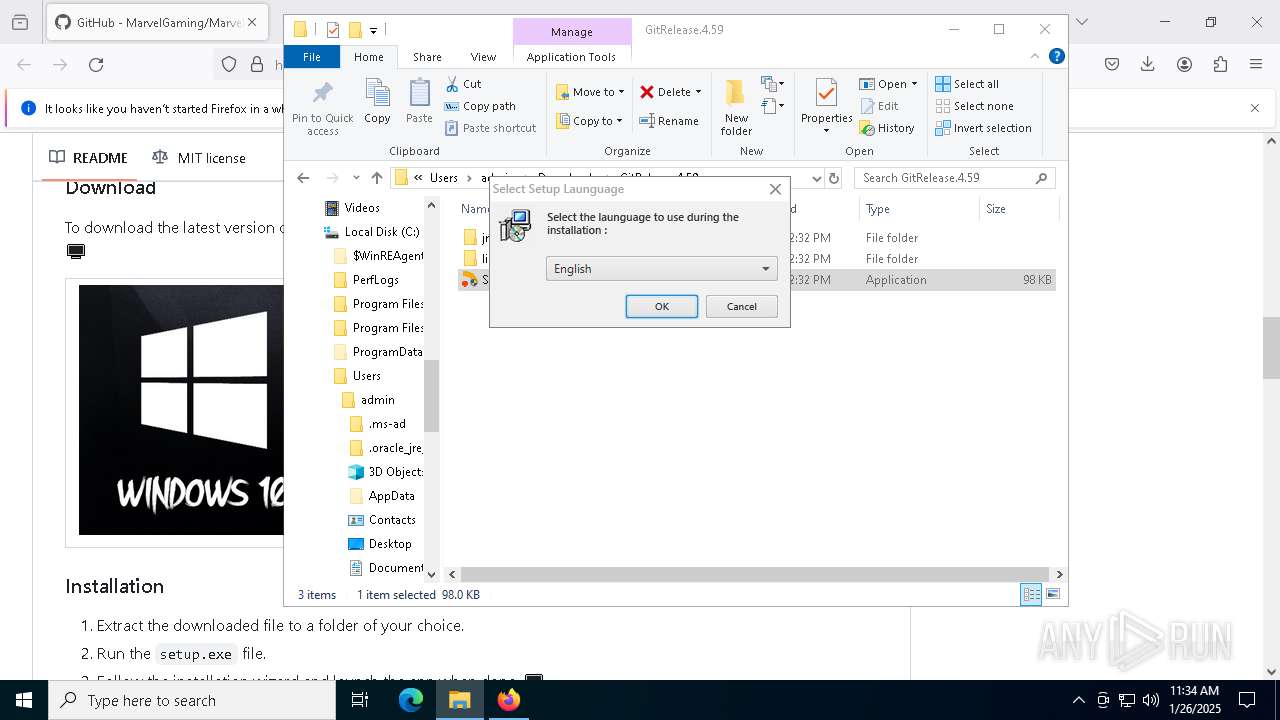Open Firefox application menu hamburger
Viewport: 1280px width, 720px height.
1256,65
